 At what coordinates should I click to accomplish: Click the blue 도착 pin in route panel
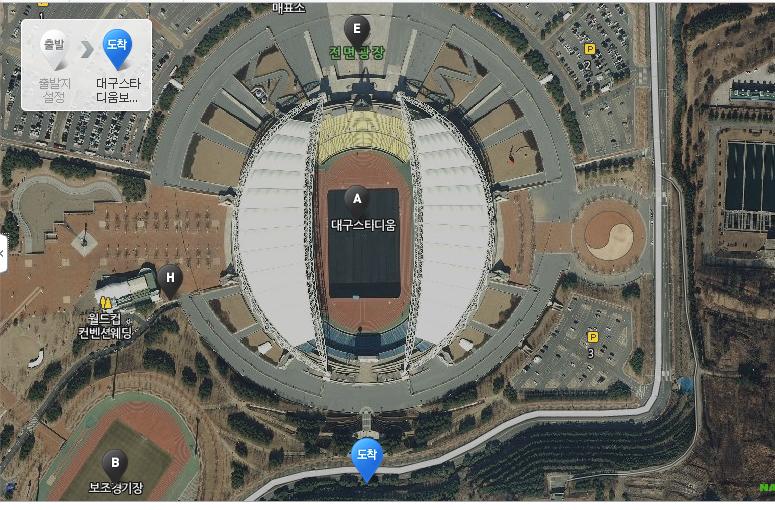click(x=117, y=49)
